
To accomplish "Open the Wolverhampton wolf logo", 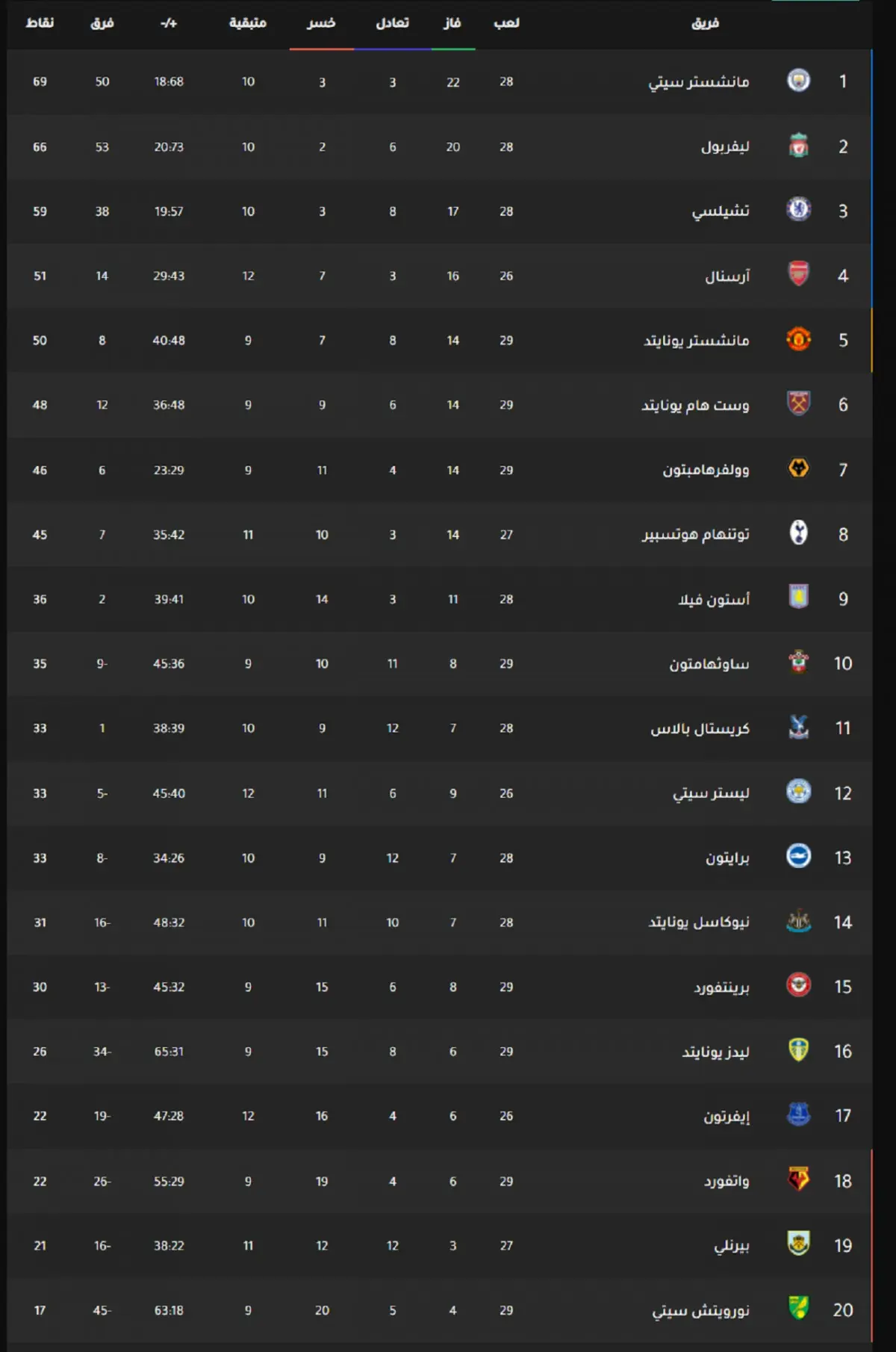I will coord(798,468).
